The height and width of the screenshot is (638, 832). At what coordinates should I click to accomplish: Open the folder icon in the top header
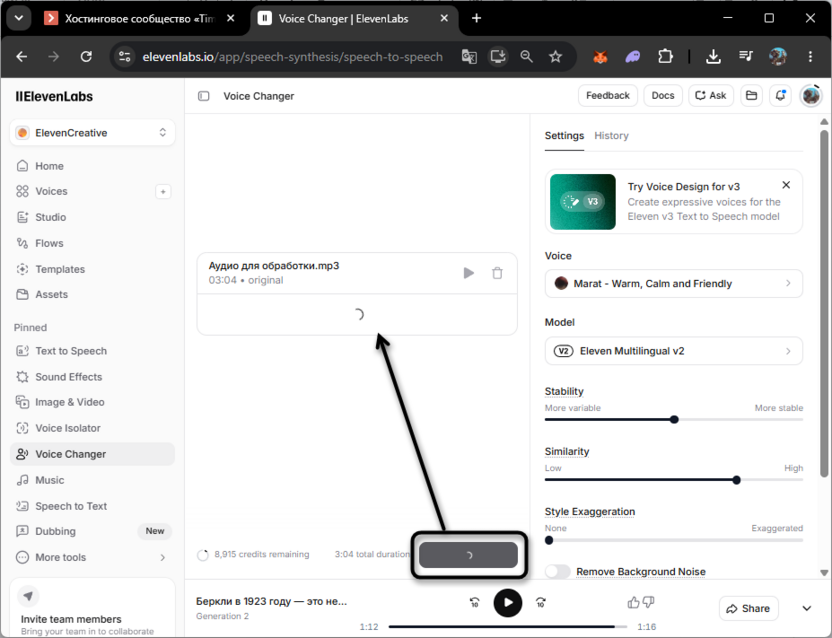(751, 96)
